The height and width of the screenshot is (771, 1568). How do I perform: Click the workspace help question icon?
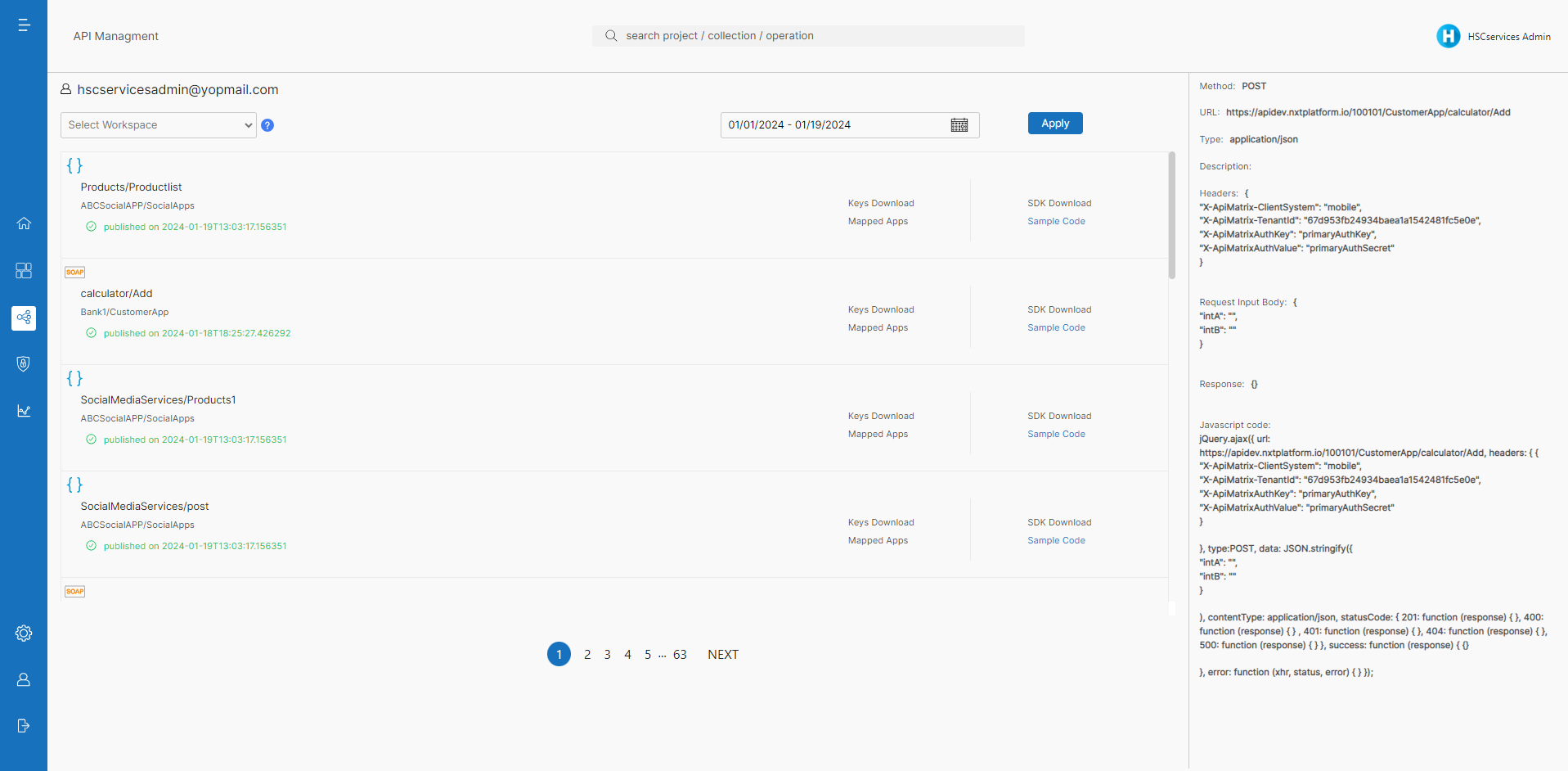267,125
